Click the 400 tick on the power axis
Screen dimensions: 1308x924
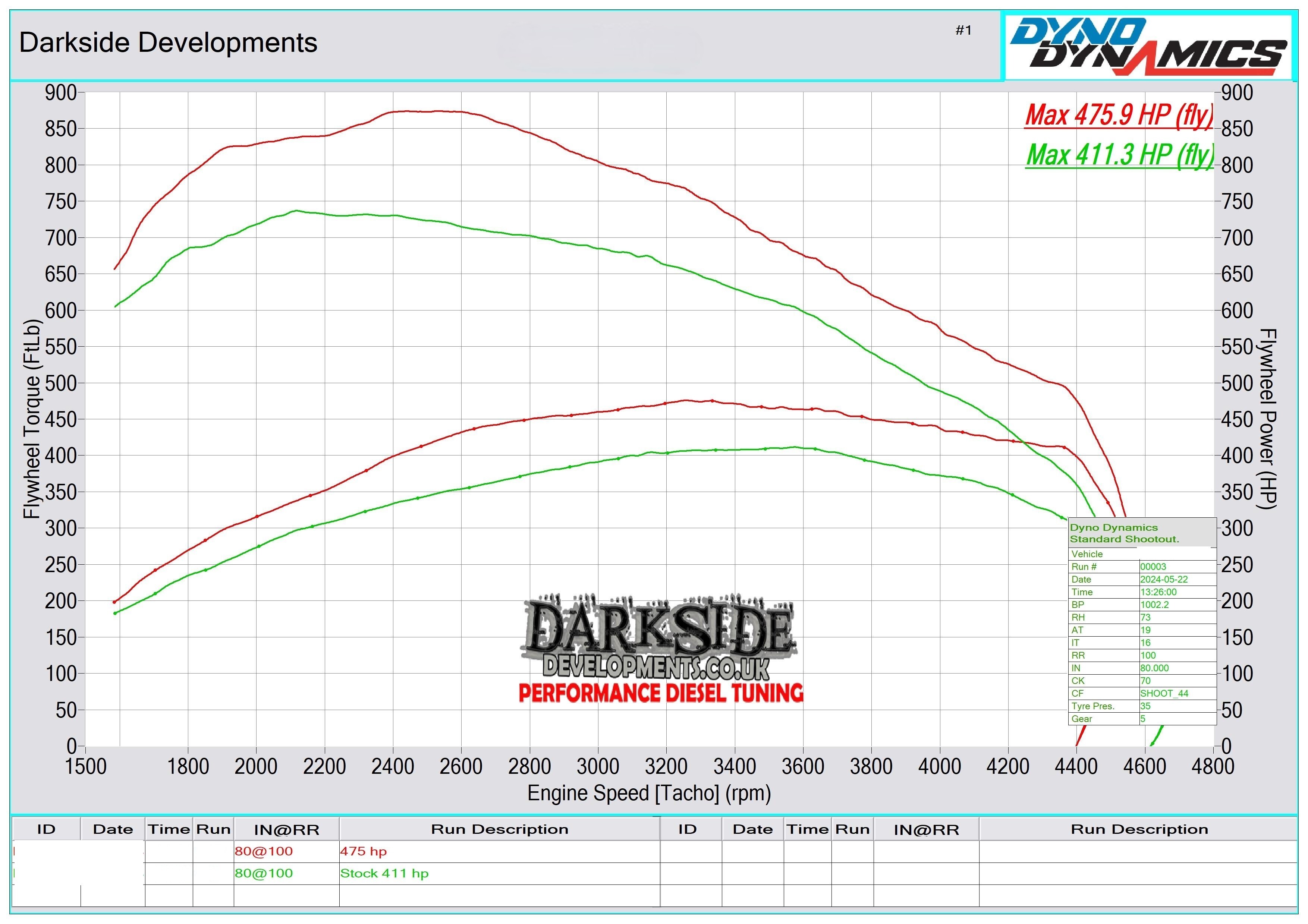point(1237,455)
